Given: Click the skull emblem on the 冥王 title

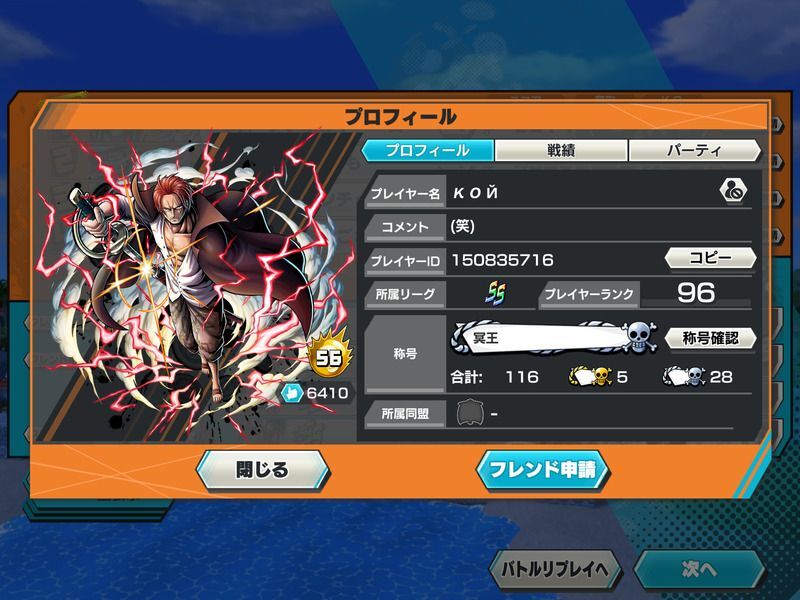Looking at the screenshot, I should 640,337.
